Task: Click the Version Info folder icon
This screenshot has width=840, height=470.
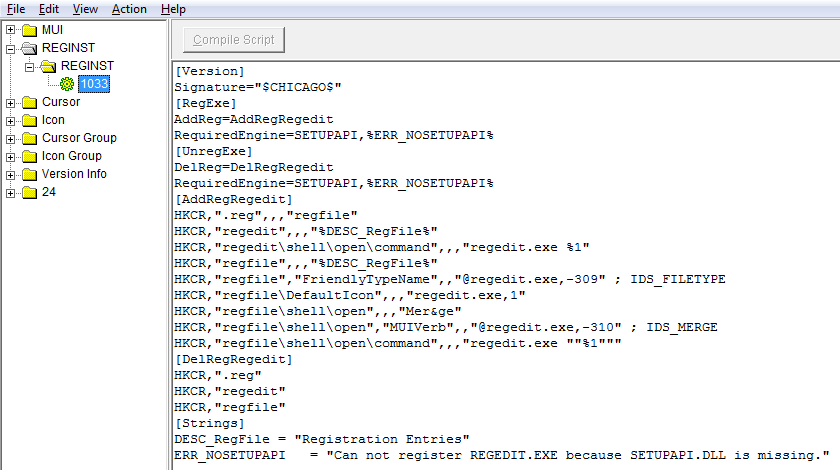Action: 29,174
